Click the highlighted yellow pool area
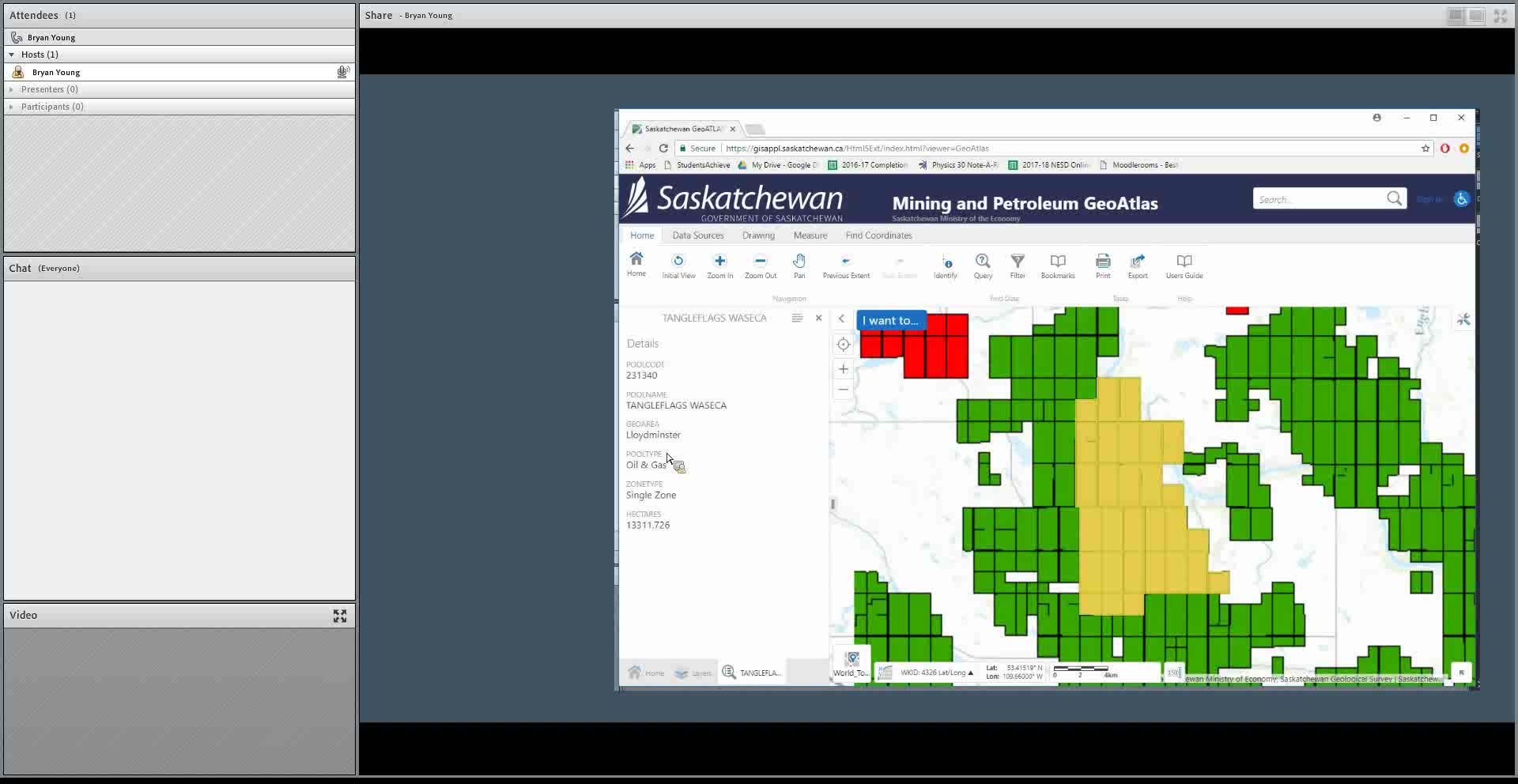 1131,506
